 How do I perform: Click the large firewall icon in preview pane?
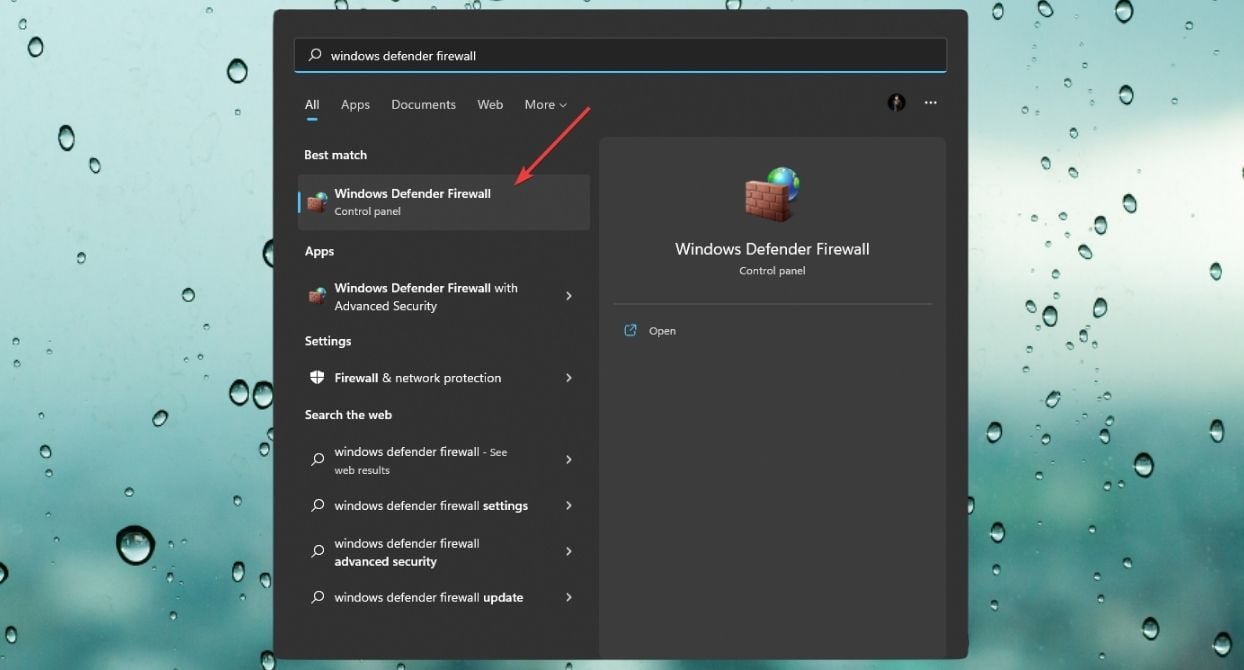pyautogui.click(x=772, y=194)
